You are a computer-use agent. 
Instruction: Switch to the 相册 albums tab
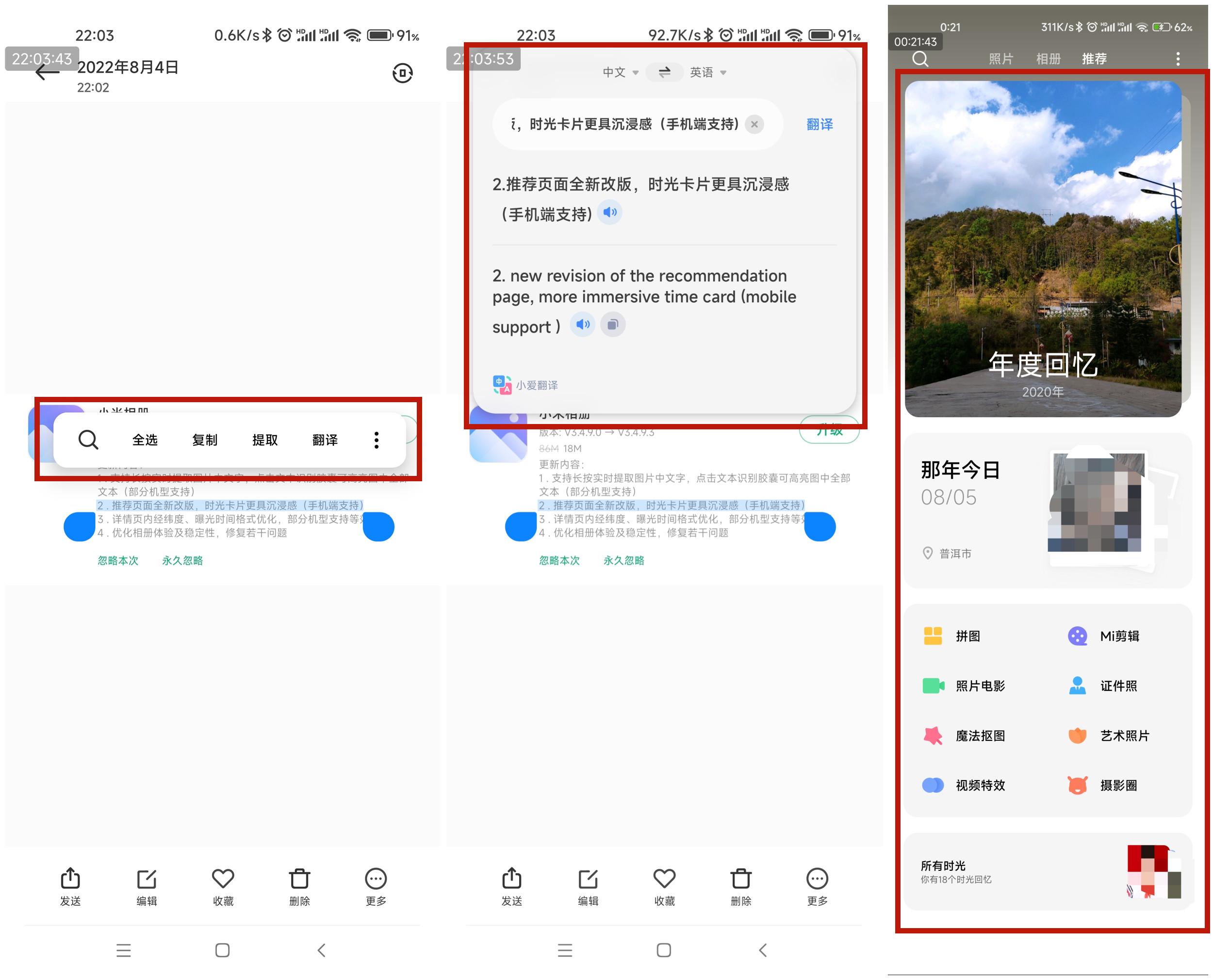(1049, 58)
